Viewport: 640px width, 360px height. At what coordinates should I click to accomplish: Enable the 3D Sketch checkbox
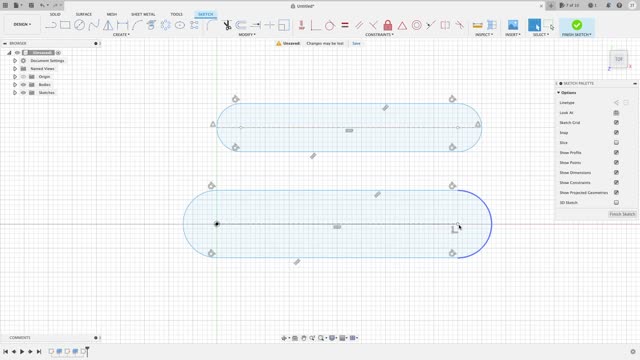click(616, 202)
